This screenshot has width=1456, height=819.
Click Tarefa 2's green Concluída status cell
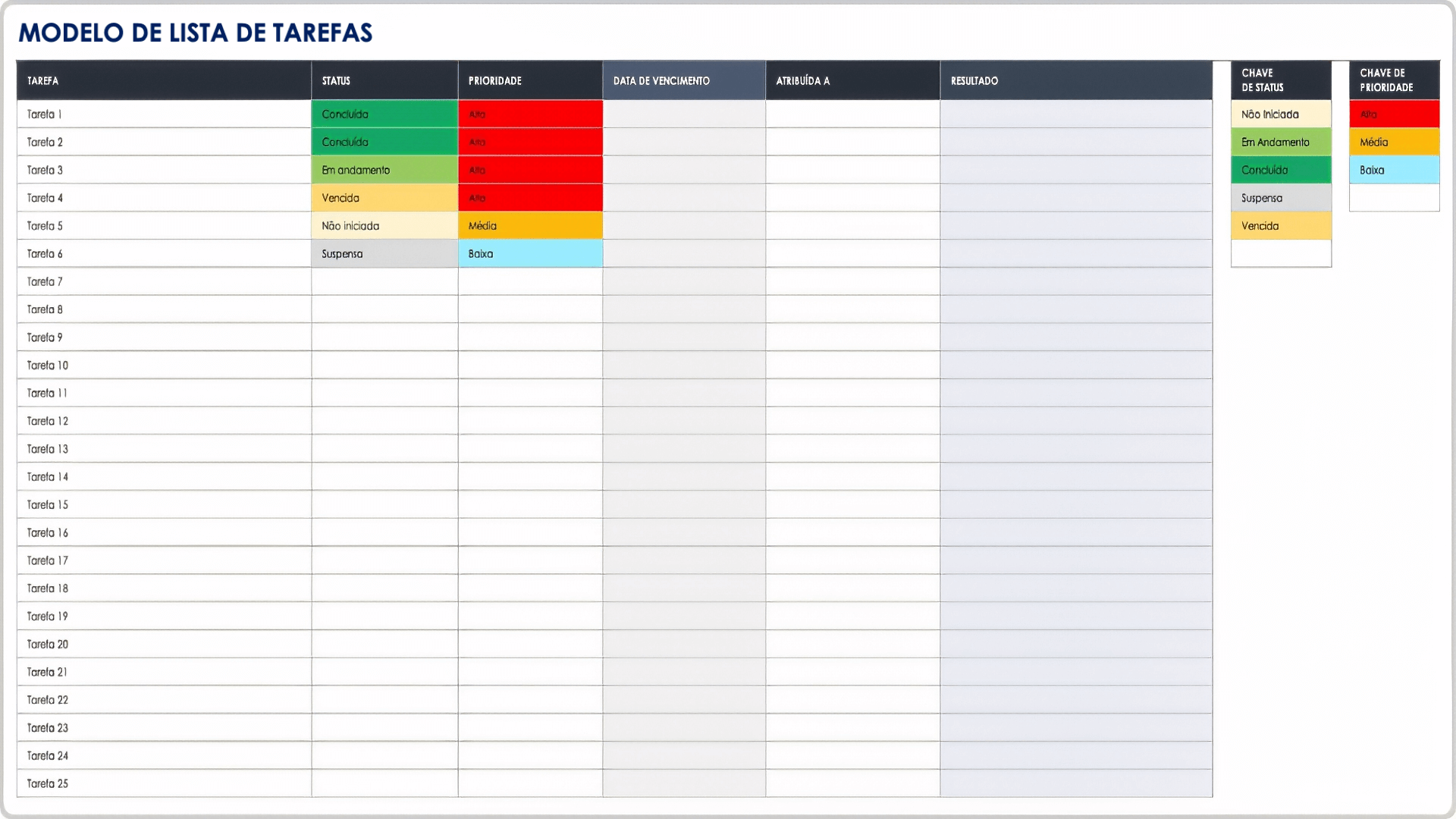tap(384, 142)
